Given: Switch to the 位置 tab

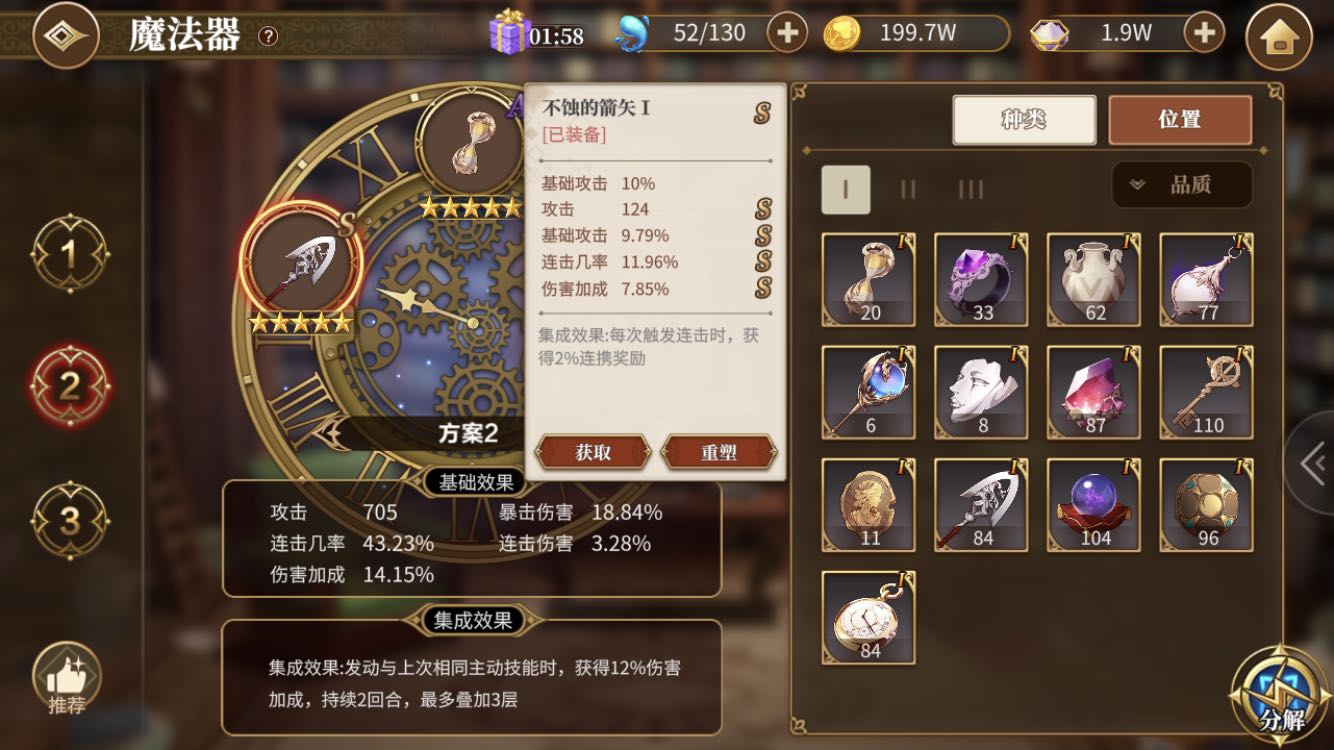Looking at the screenshot, I should pos(1180,120).
